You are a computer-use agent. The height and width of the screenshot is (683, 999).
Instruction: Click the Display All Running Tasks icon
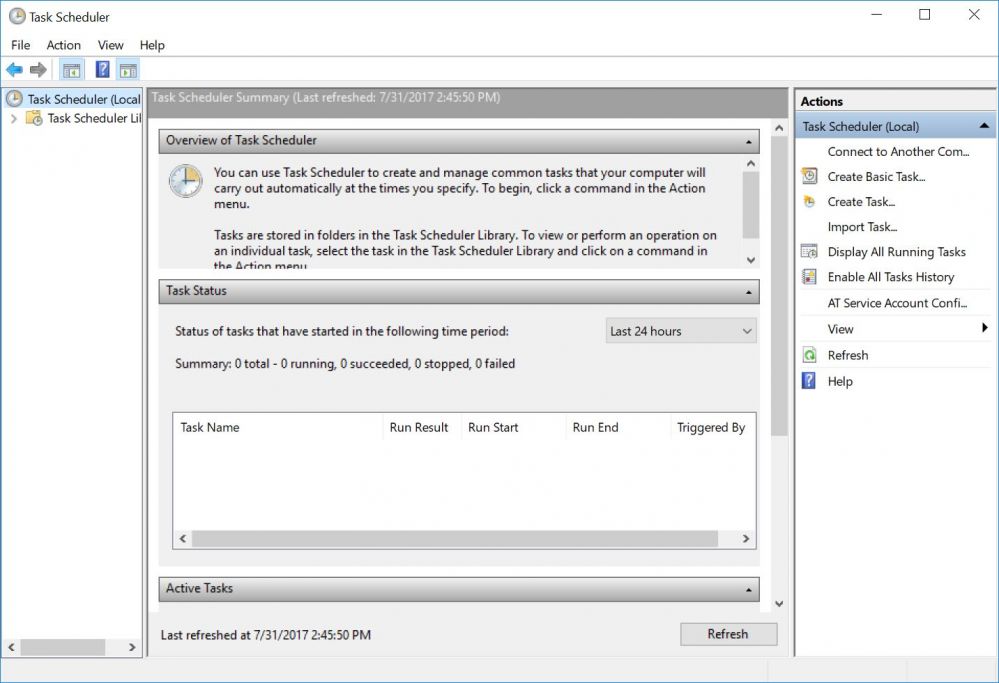(x=810, y=252)
